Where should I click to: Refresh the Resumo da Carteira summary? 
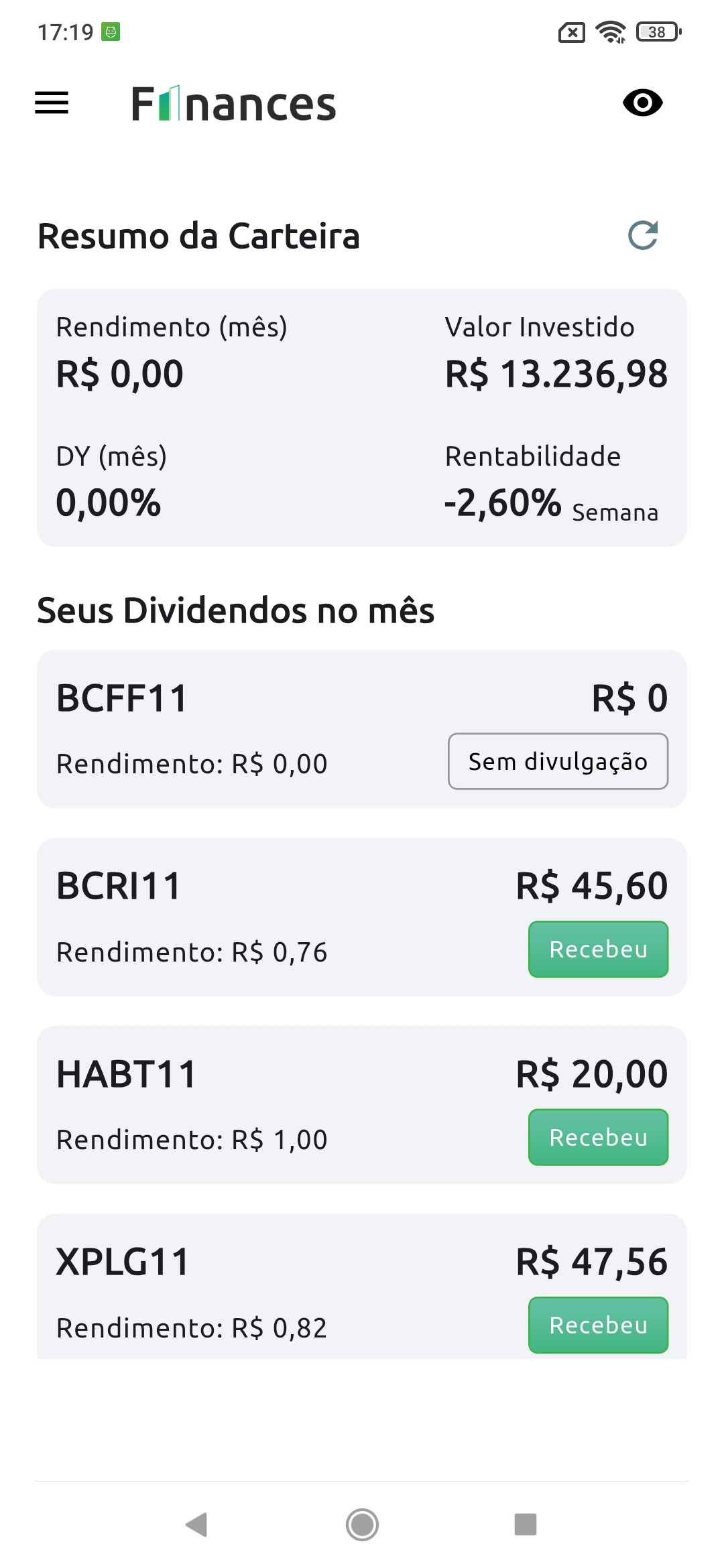pos(643,235)
